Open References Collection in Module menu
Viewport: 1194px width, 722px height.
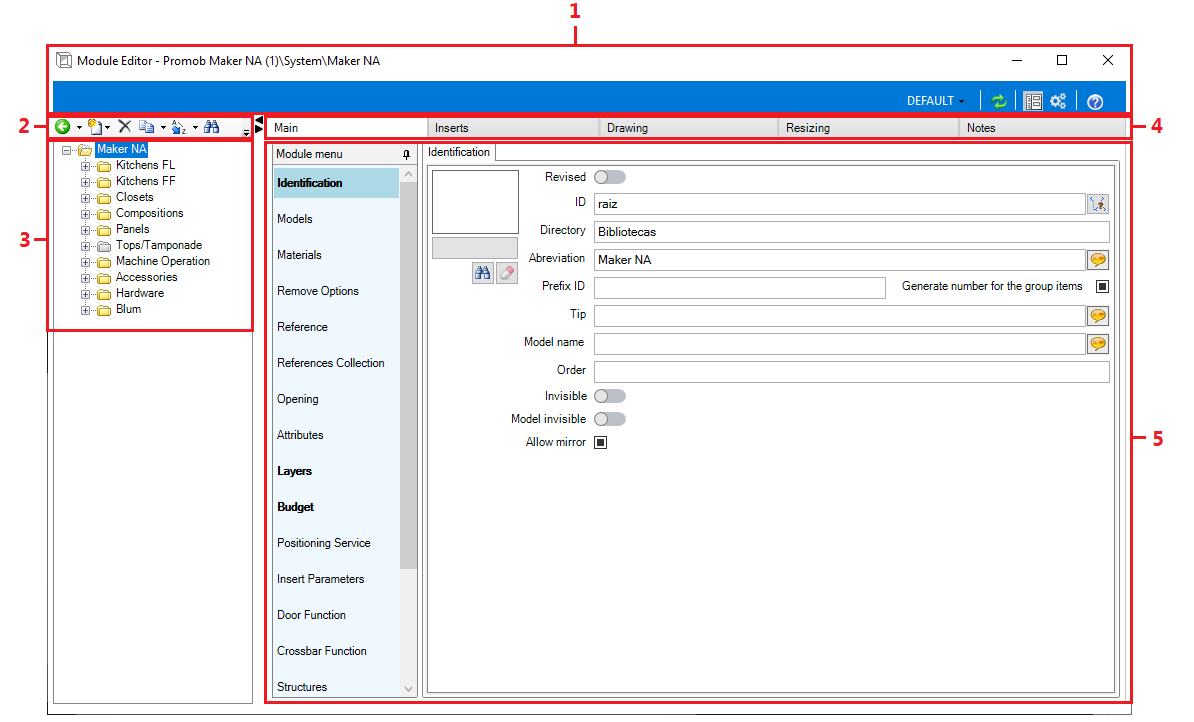point(336,363)
